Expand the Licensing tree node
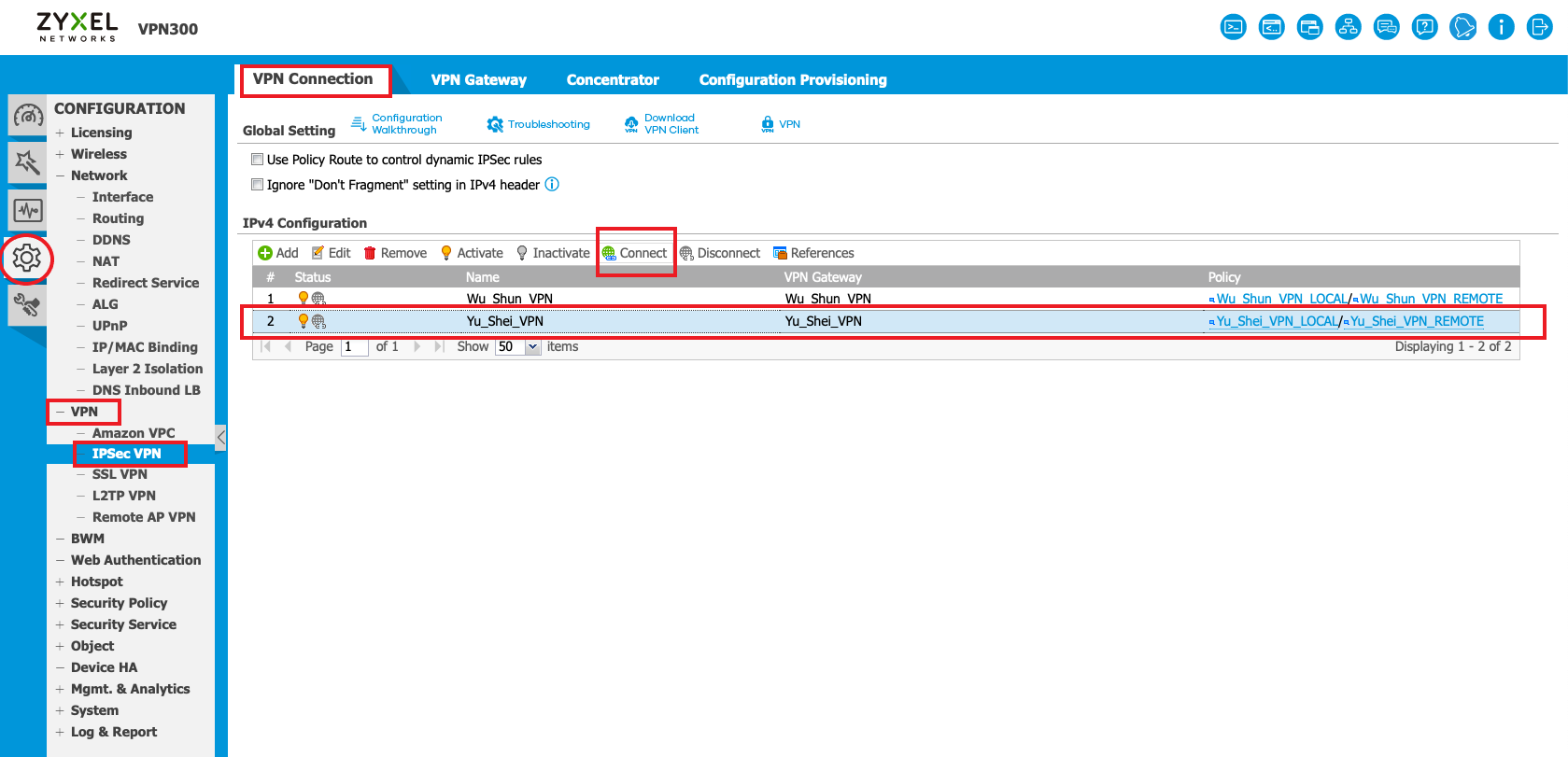The image size is (1568, 757). (60, 133)
